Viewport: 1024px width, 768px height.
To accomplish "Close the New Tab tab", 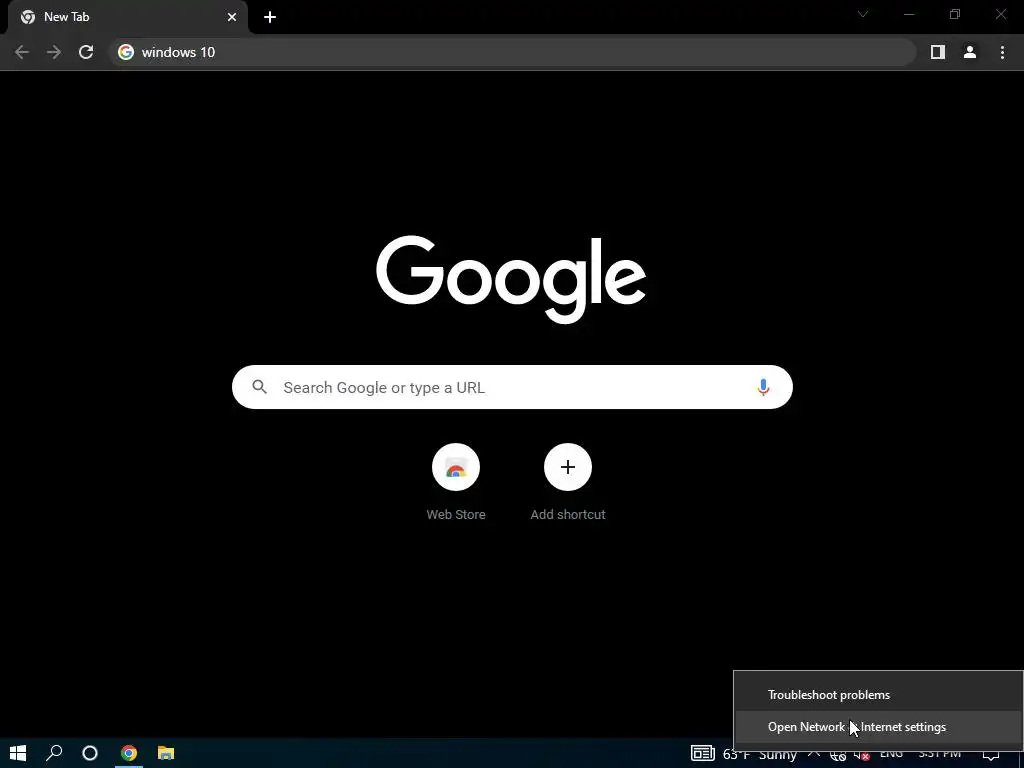I will pyautogui.click(x=232, y=17).
